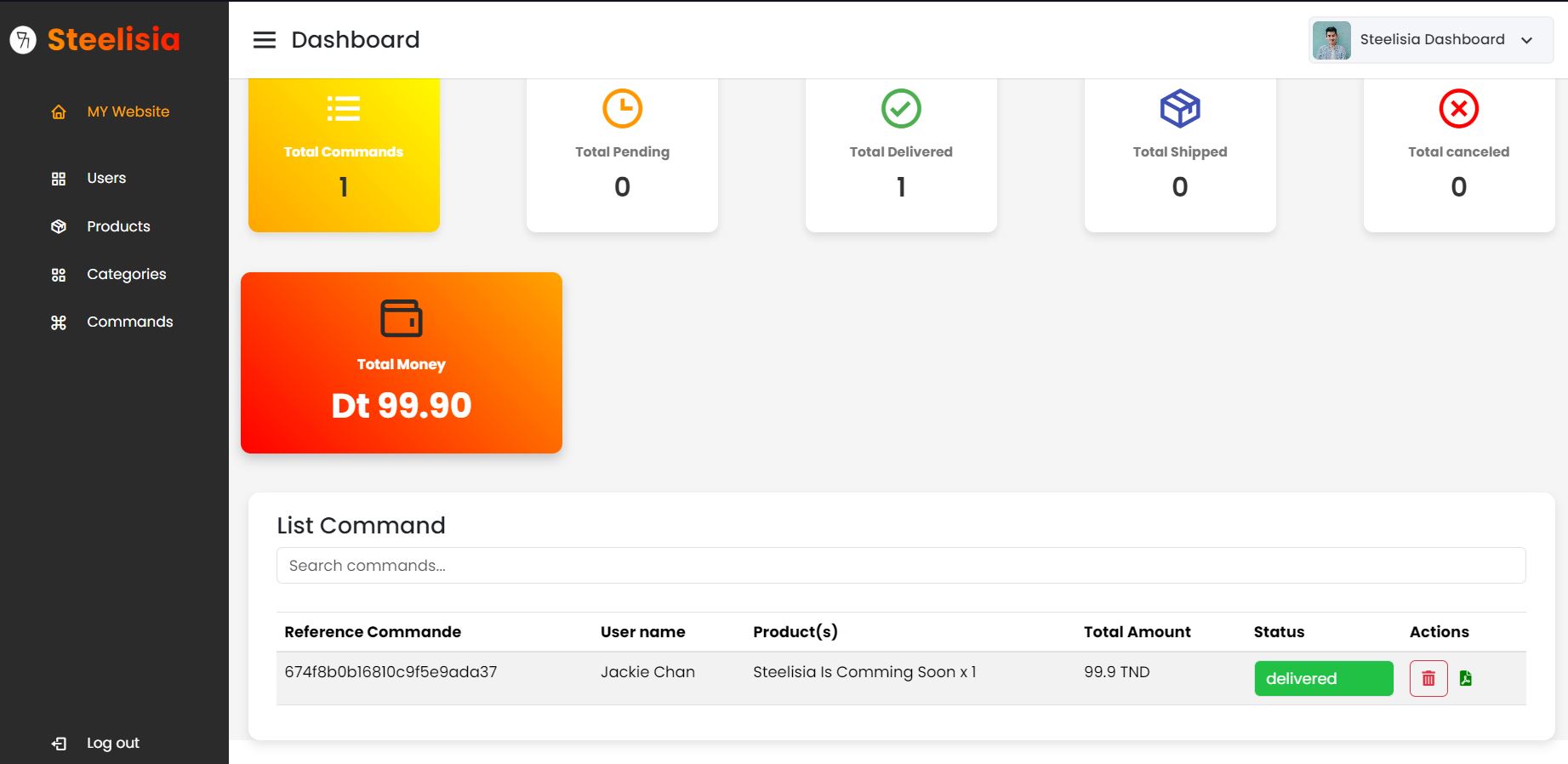
Task: Navigate to Categories in sidebar
Action: (x=126, y=274)
